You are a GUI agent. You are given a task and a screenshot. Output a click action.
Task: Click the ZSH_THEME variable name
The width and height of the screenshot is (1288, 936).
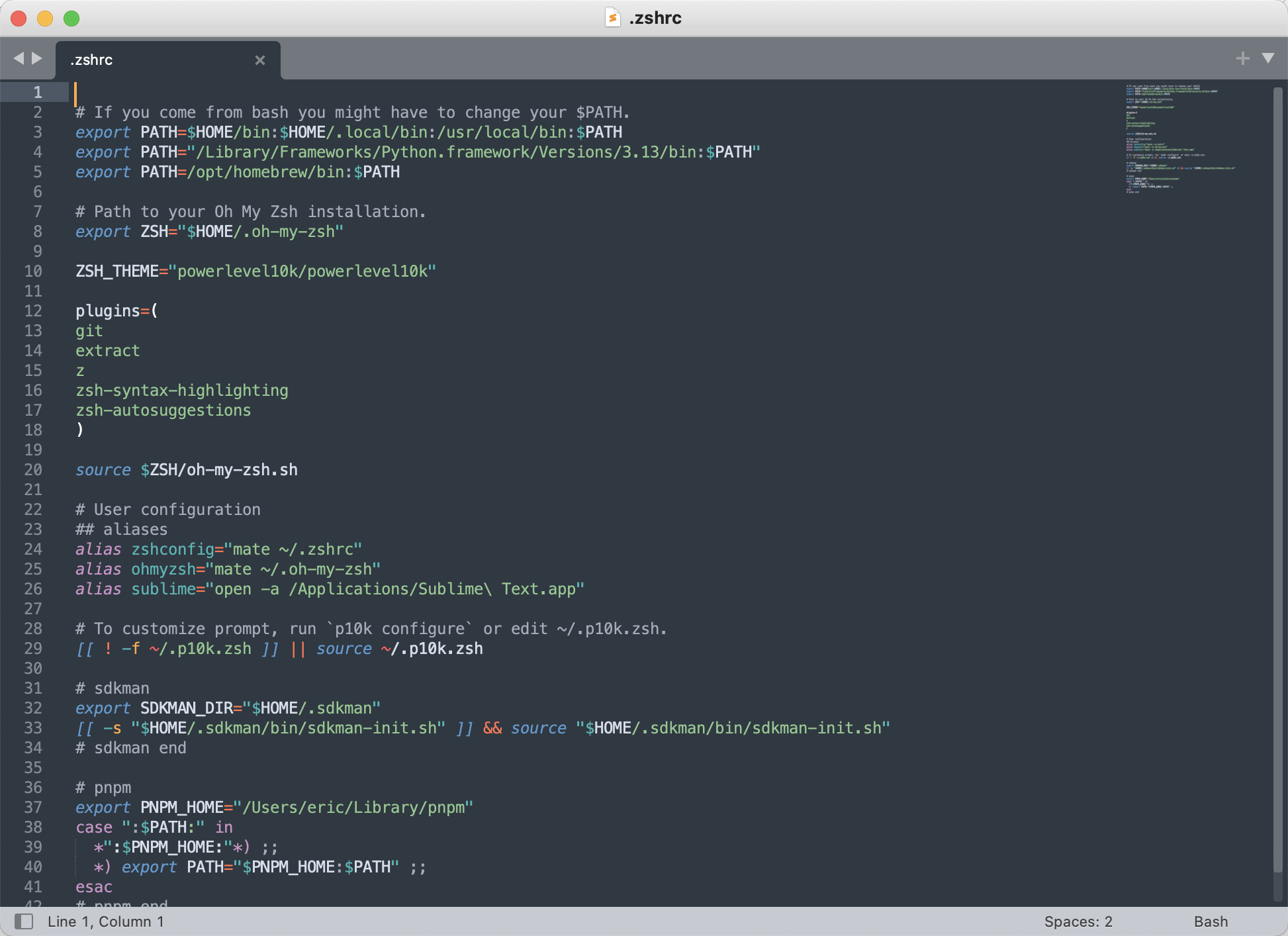[117, 271]
